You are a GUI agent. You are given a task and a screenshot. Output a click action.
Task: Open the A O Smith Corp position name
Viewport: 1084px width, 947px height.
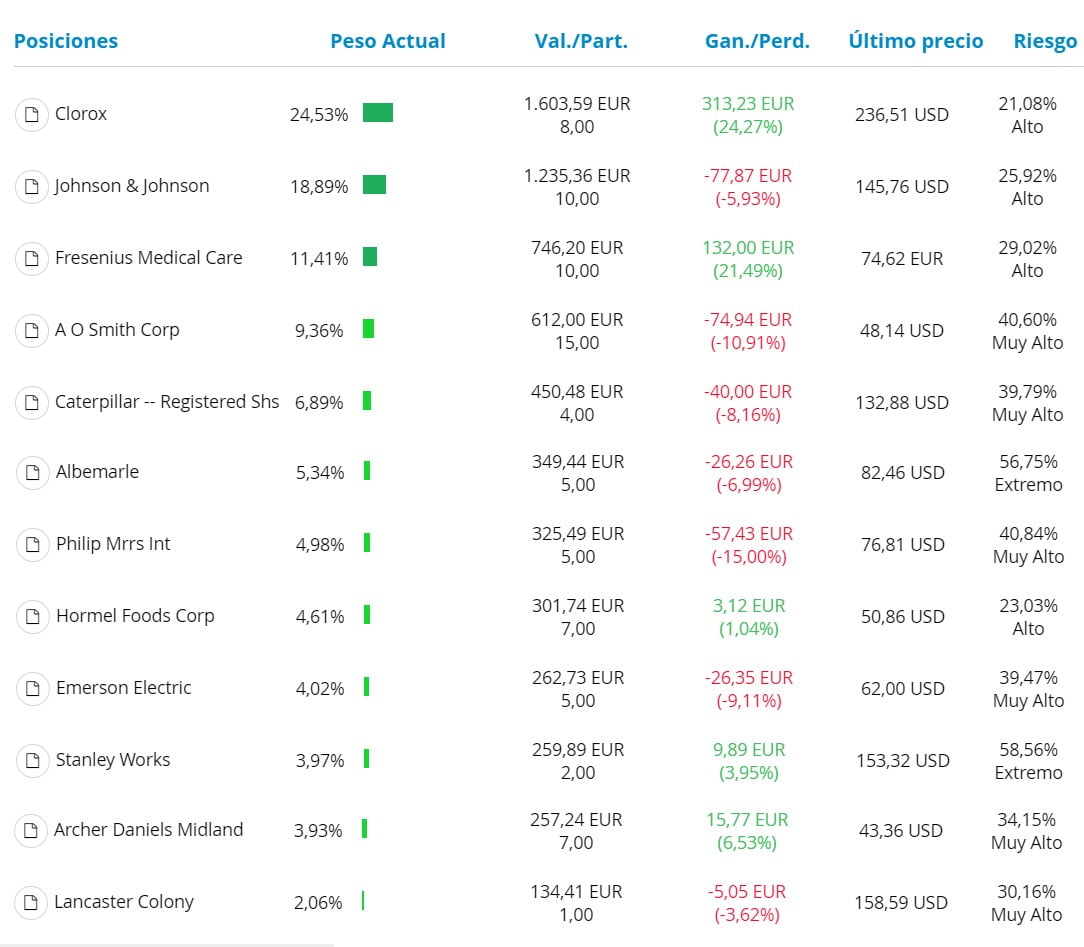coord(117,330)
